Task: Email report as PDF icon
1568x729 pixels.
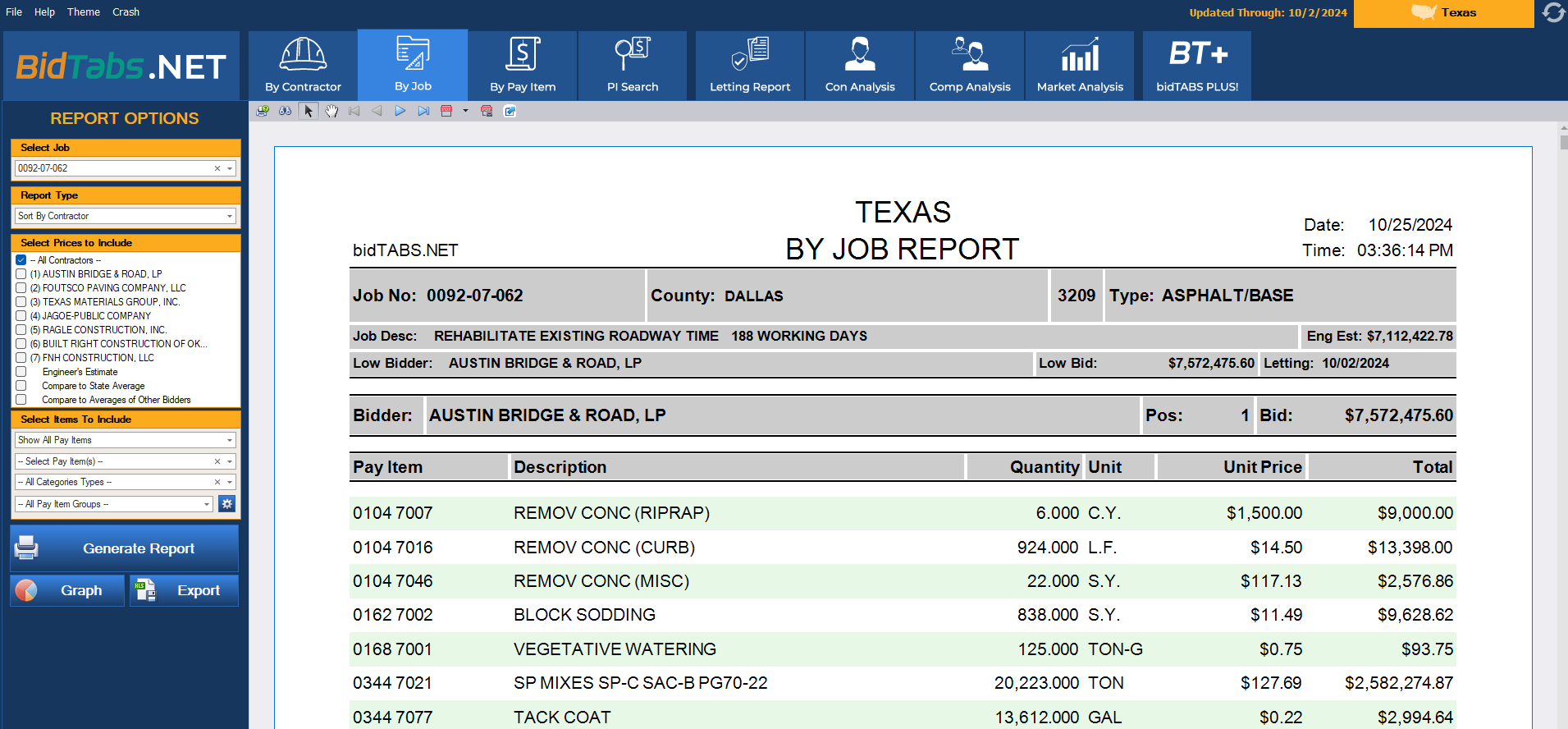Action: pos(487,111)
